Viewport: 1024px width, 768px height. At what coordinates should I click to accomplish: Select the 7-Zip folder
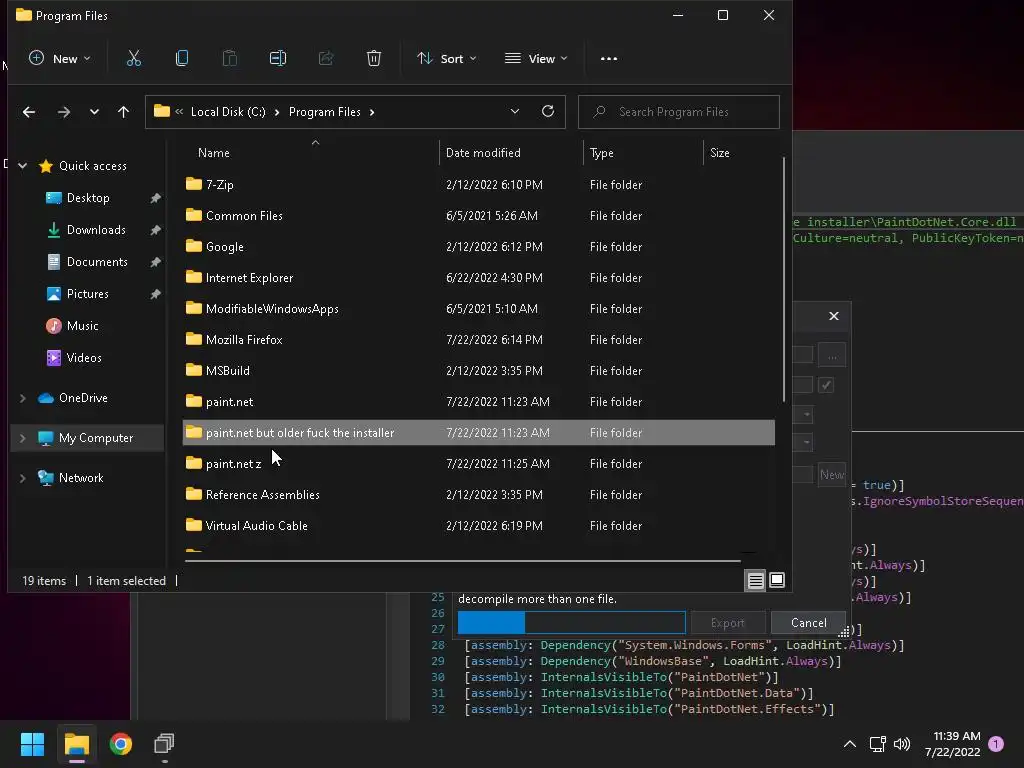[479, 185]
